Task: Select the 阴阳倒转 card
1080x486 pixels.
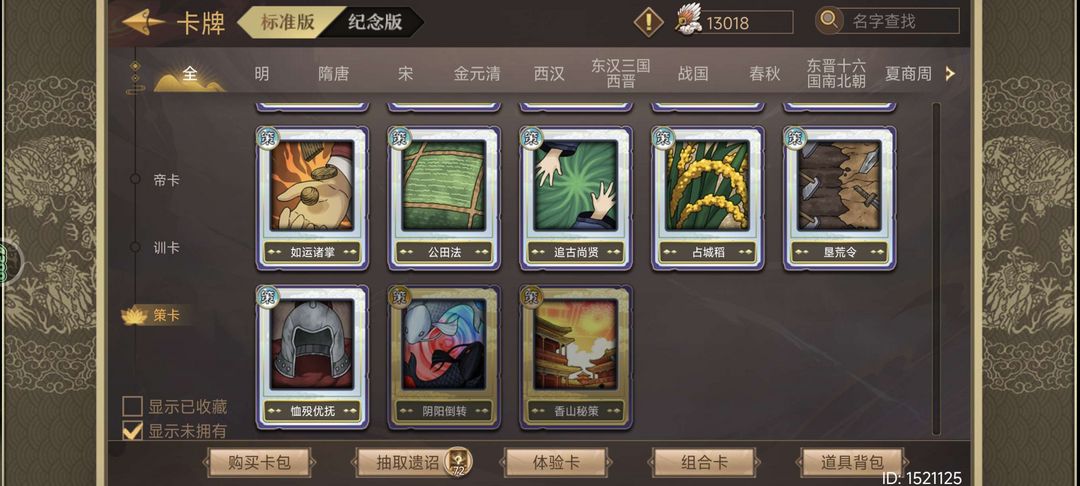Action: coord(444,357)
